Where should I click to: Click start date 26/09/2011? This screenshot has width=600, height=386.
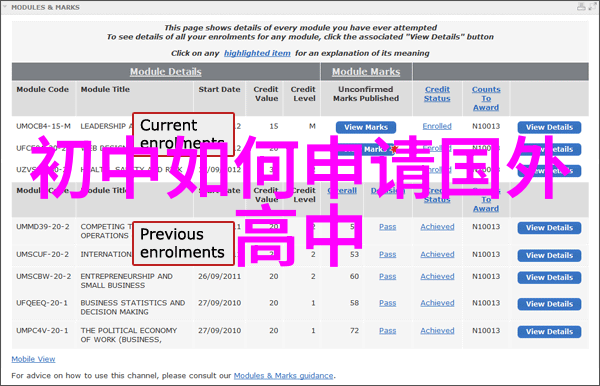219,276
